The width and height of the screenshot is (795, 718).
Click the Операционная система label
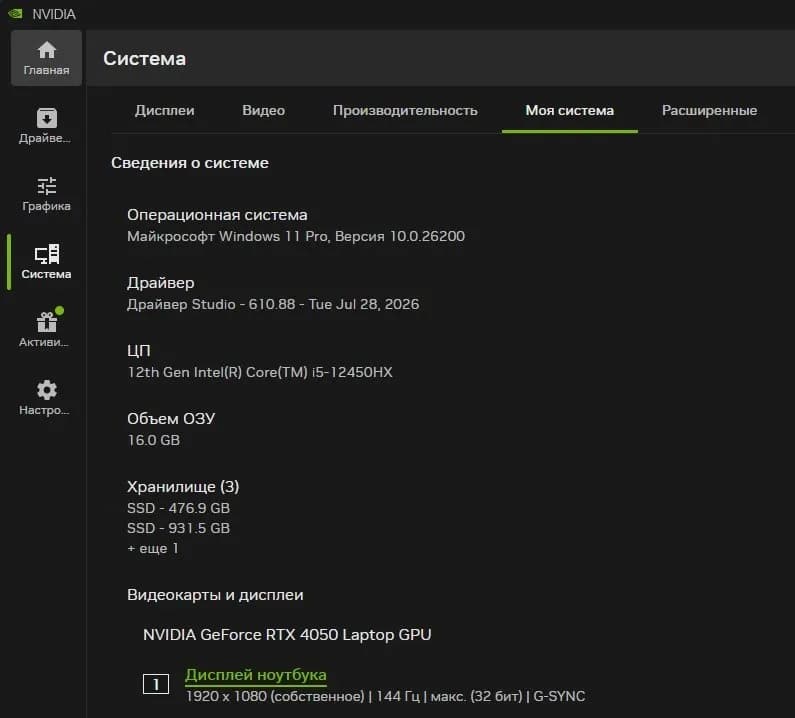(x=217, y=215)
